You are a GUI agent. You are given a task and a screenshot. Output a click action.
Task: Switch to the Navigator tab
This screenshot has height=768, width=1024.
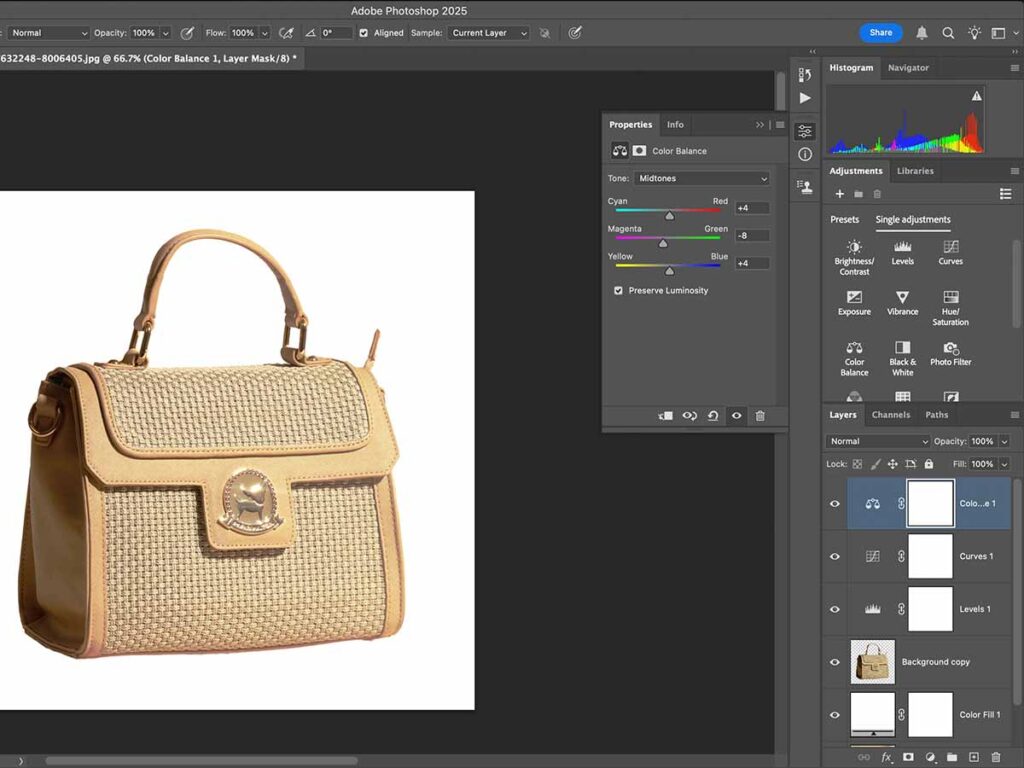[x=908, y=67]
